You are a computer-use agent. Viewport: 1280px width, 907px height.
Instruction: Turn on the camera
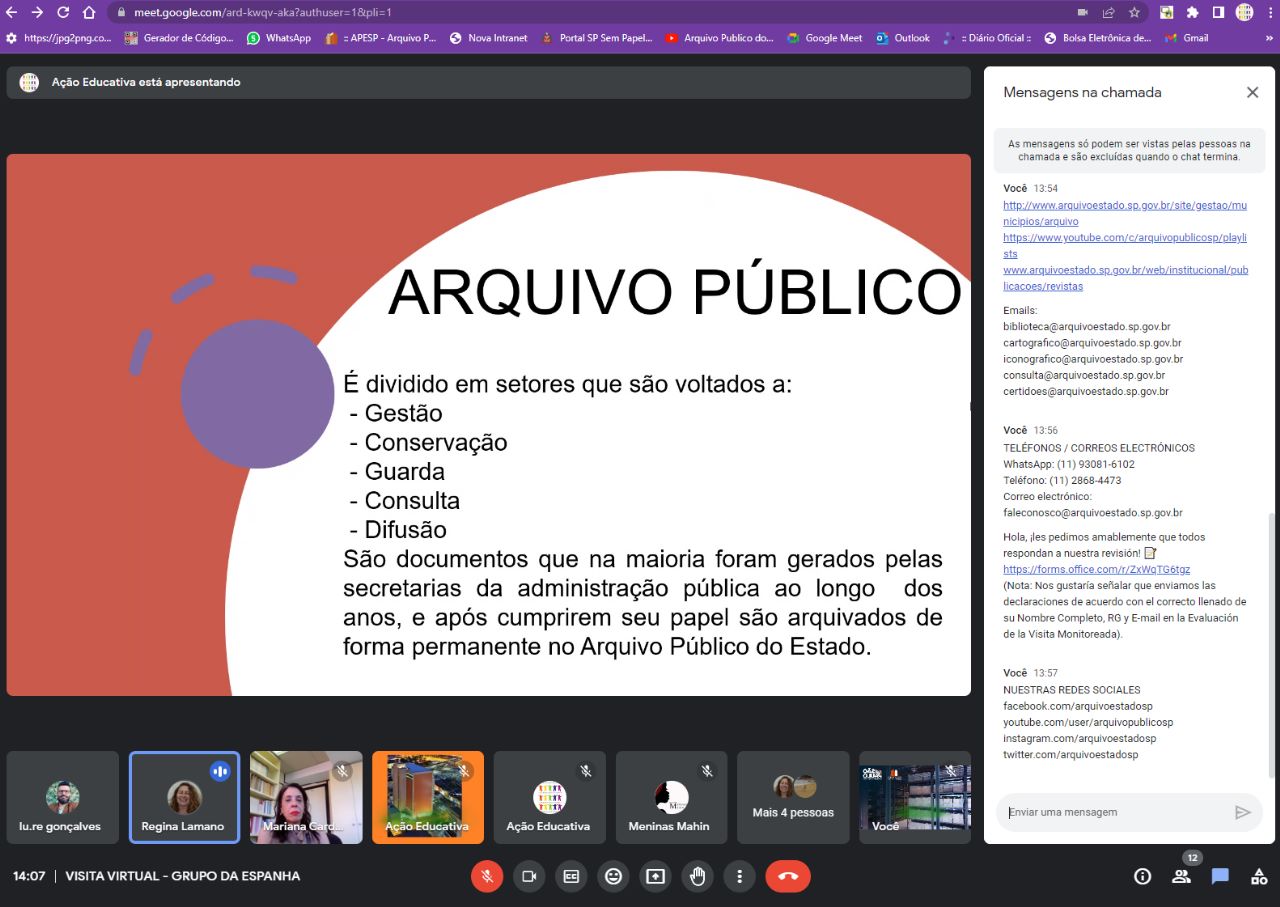pos(529,876)
